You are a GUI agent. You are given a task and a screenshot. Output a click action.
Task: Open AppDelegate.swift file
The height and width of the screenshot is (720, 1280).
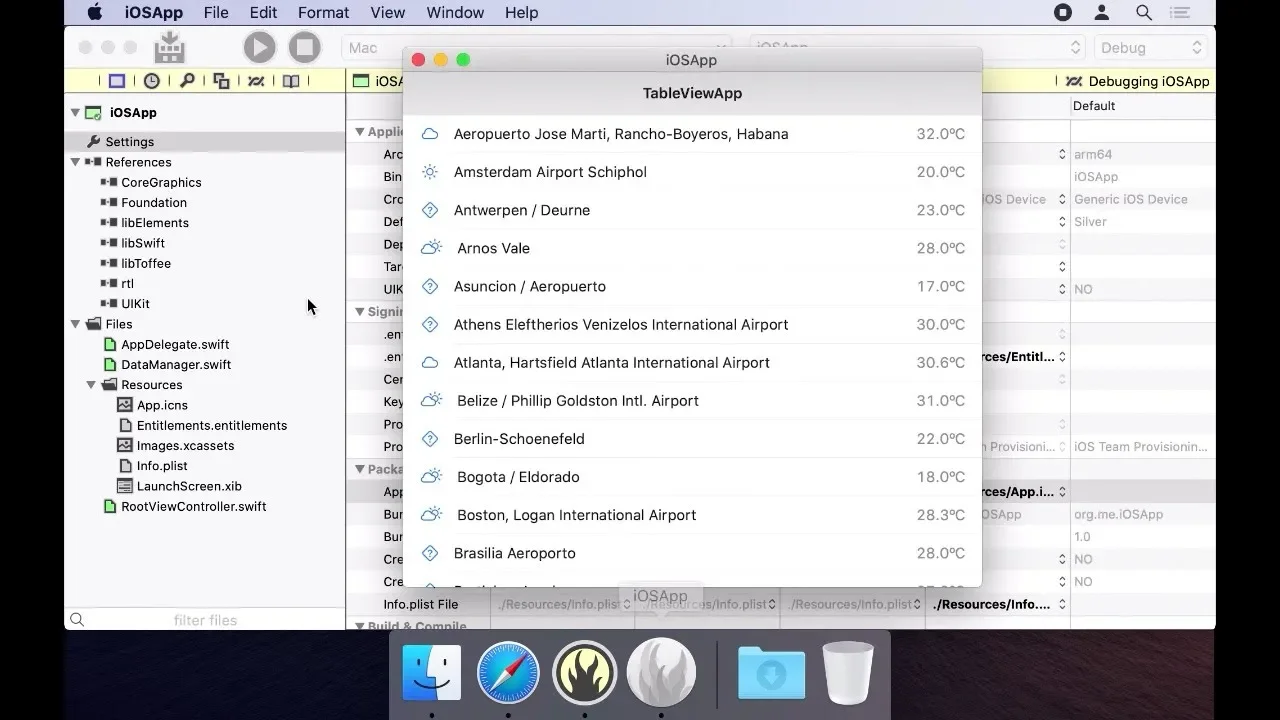[175, 344]
